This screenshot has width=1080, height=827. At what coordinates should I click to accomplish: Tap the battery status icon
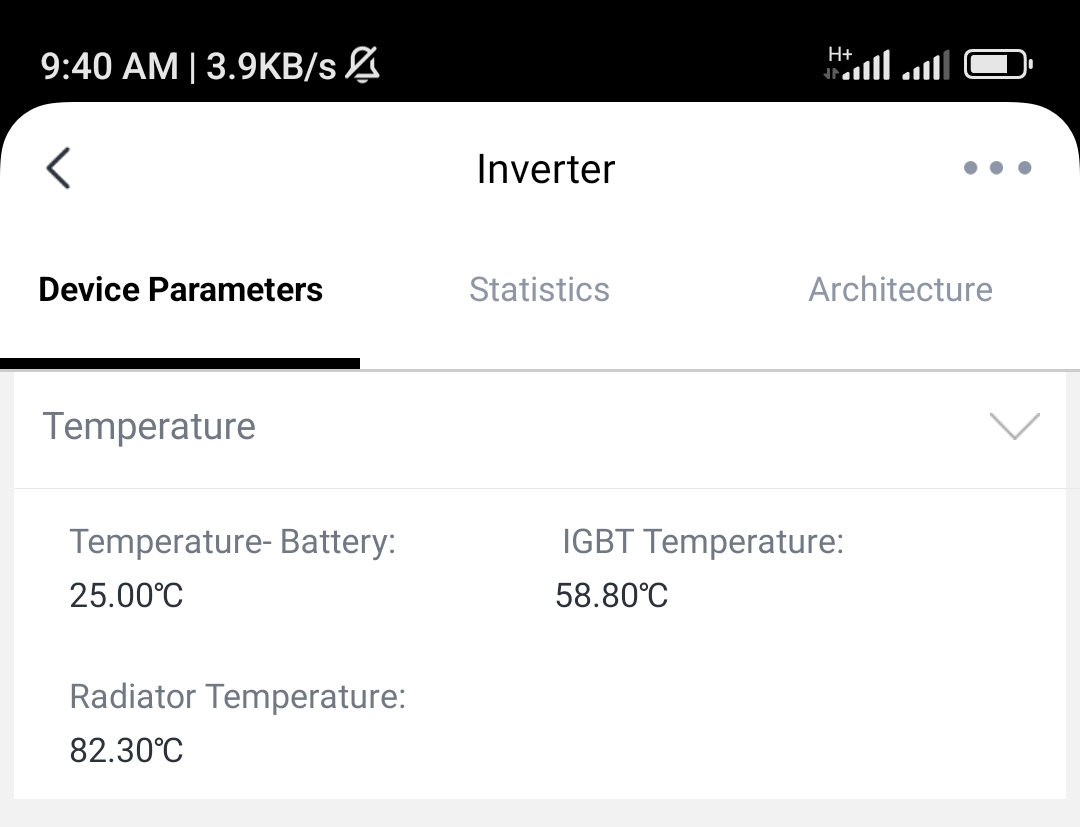tap(998, 65)
